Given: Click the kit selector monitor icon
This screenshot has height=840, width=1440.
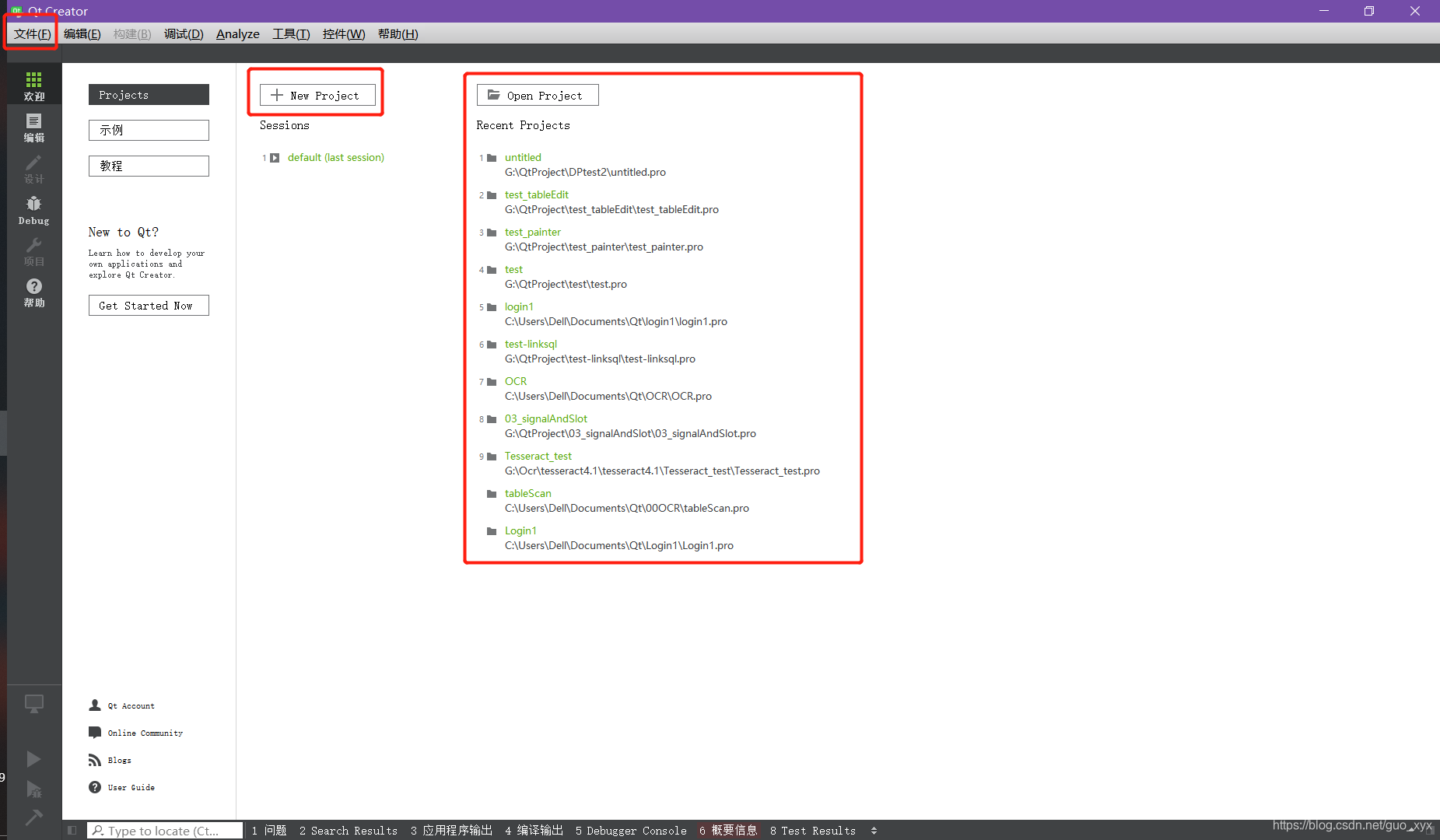Looking at the screenshot, I should point(34,704).
